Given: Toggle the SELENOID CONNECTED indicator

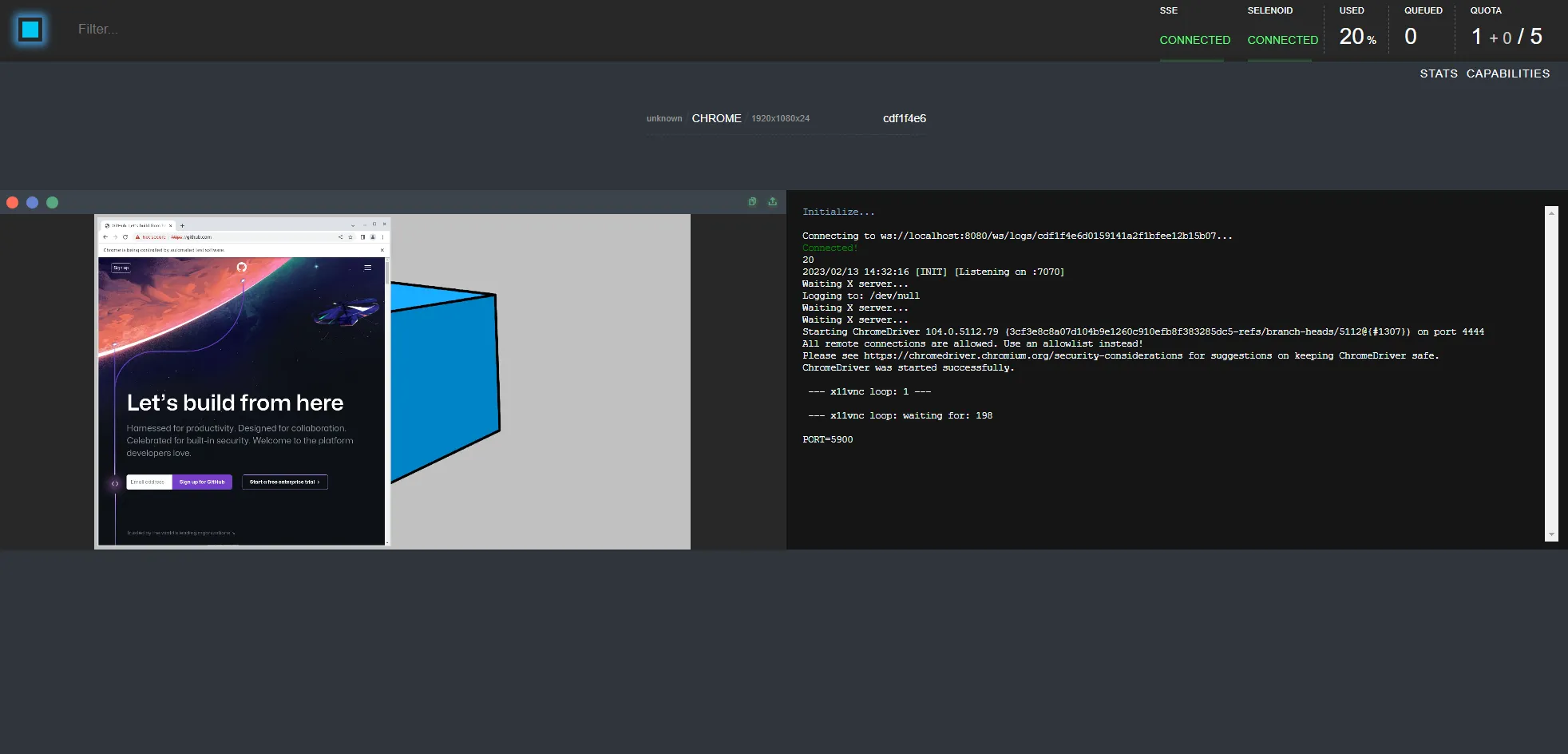Looking at the screenshot, I should 1281,40.
